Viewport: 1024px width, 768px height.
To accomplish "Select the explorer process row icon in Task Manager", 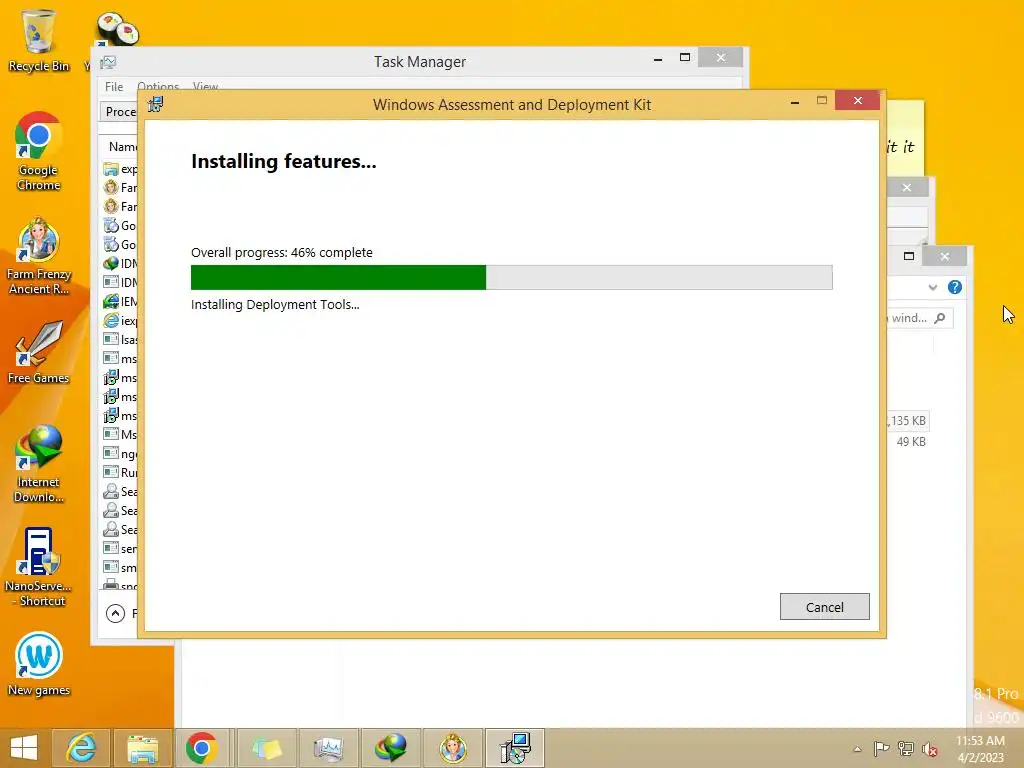I will coord(110,169).
